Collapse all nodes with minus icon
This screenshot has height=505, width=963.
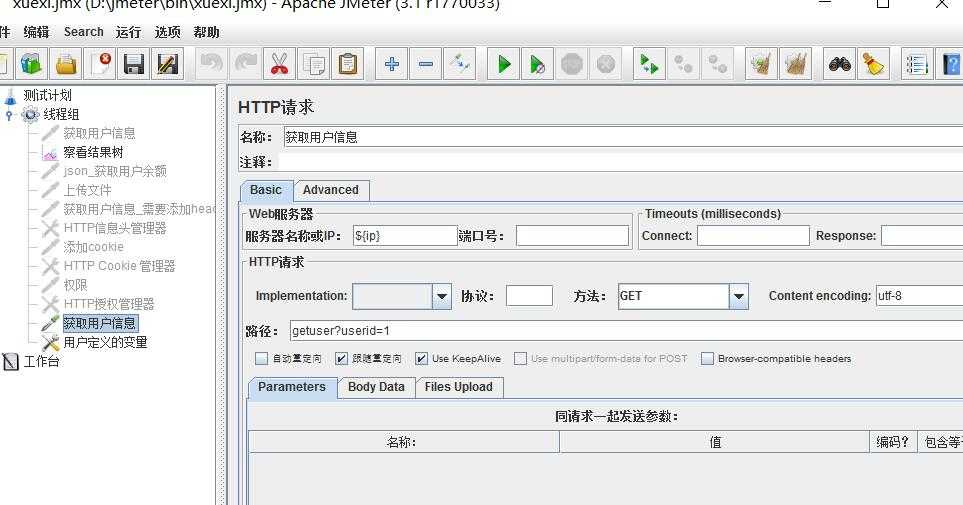[x=426, y=64]
